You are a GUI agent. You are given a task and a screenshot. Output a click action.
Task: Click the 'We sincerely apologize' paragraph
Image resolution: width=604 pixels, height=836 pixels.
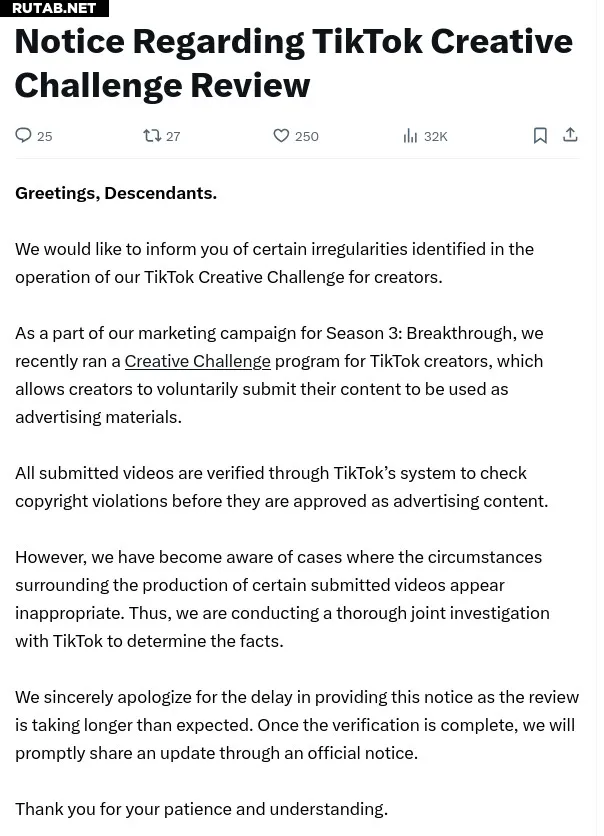pyautogui.click(x=296, y=725)
